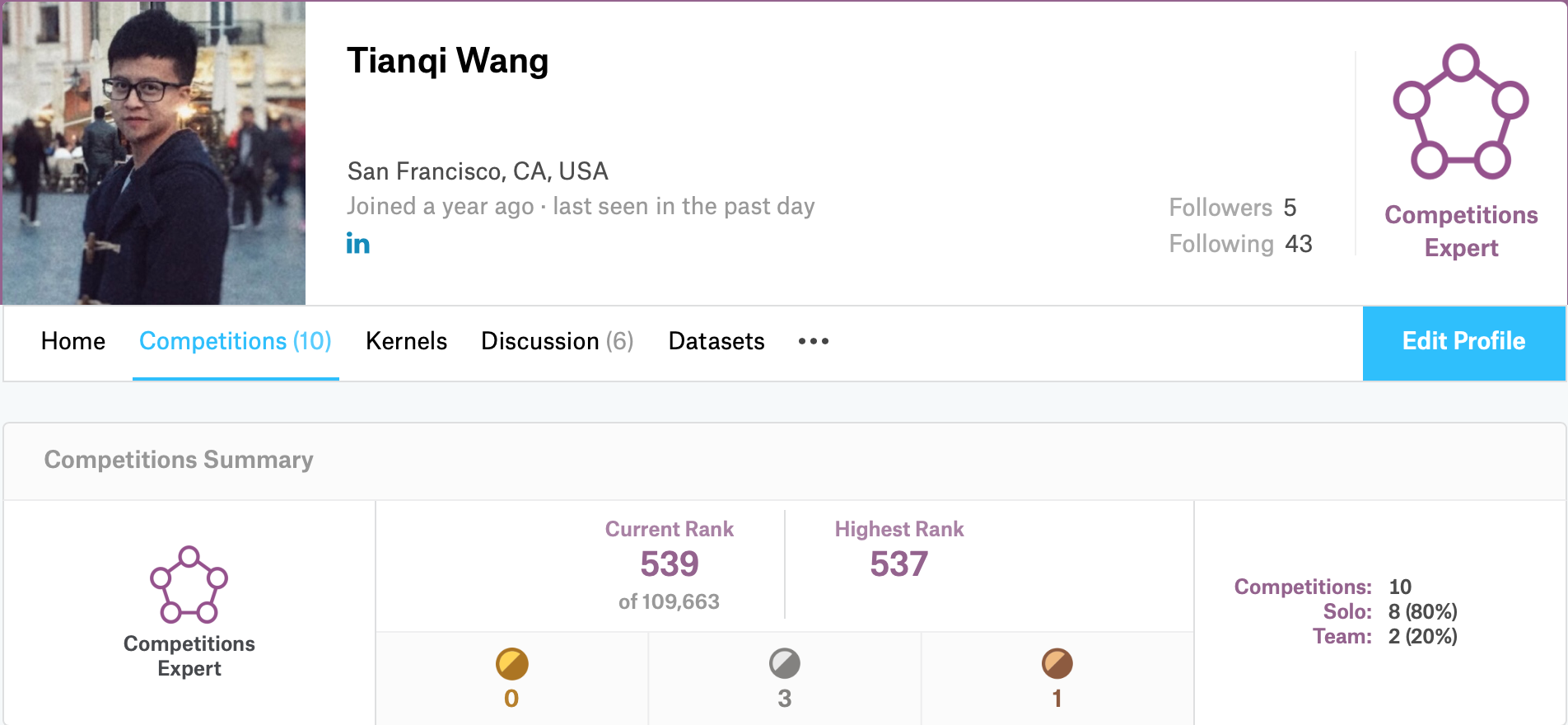The width and height of the screenshot is (1568, 725).
Task: Click the large Competitions Expert tier badge
Action: 1461,112
